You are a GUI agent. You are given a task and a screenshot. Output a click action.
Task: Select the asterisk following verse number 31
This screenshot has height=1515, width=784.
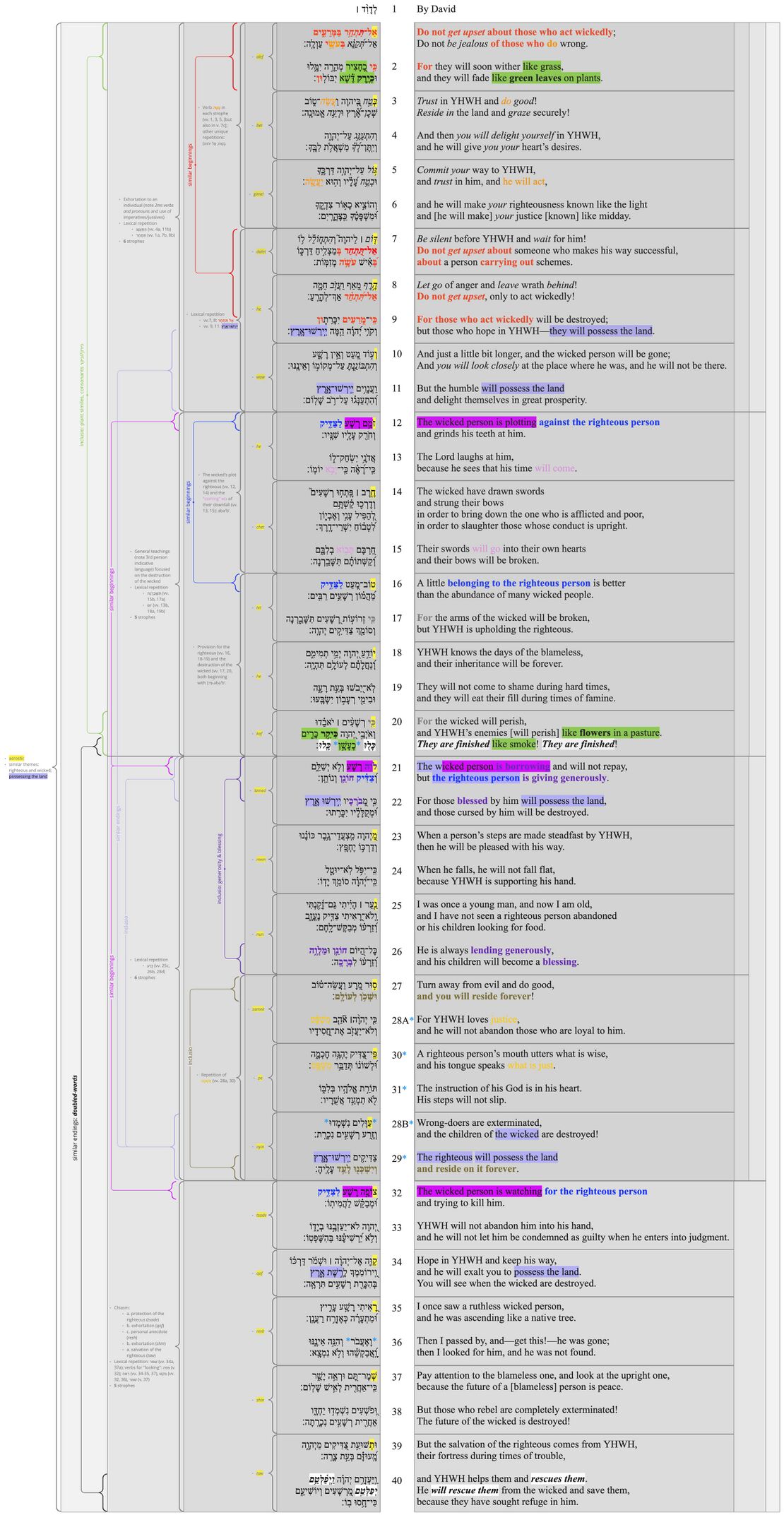click(x=405, y=1089)
